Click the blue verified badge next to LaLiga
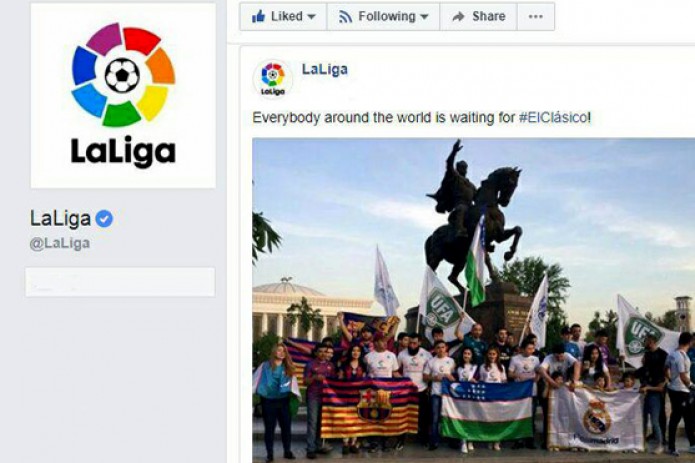This screenshot has width=695, height=463. point(105,219)
